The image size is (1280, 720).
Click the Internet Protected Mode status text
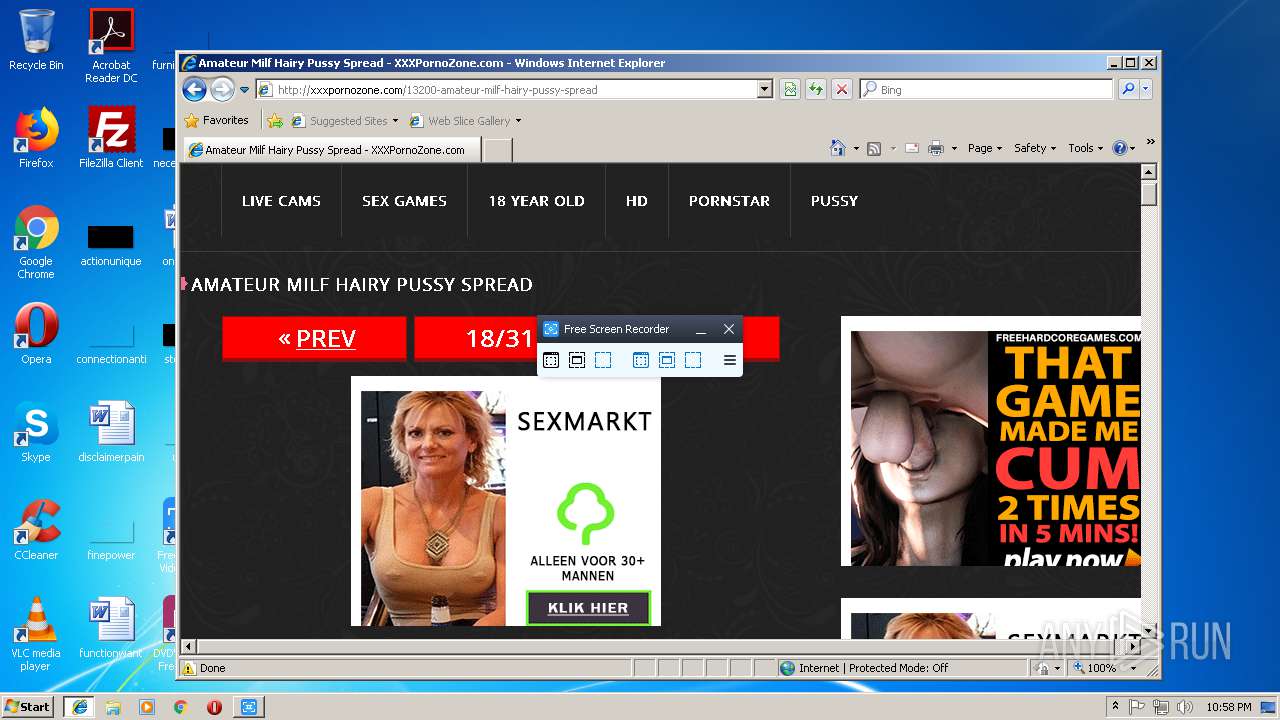coord(873,668)
